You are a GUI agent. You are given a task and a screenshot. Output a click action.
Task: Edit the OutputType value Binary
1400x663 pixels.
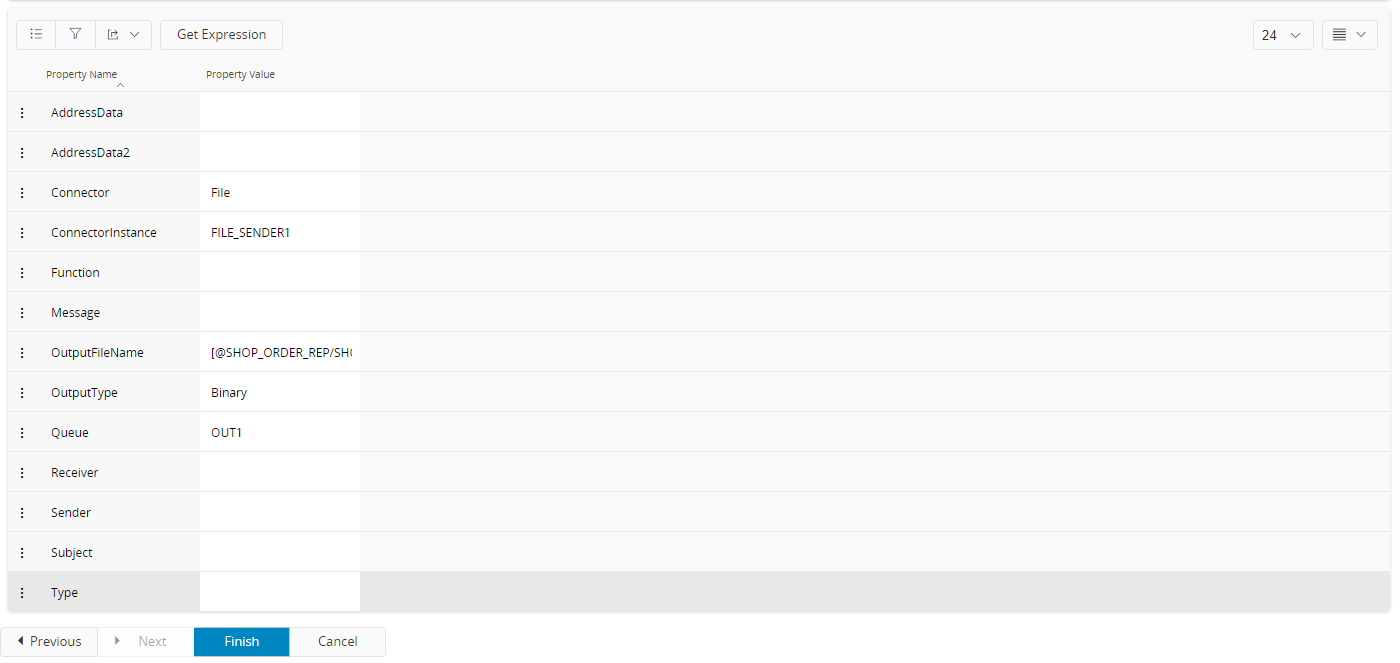(x=280, y=393)
